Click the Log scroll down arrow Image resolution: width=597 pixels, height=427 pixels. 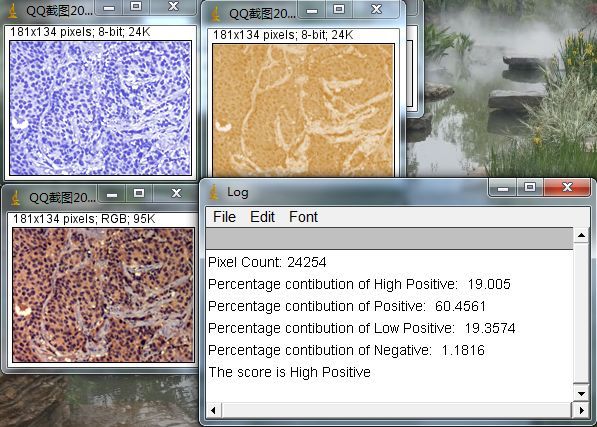(581, 394)
